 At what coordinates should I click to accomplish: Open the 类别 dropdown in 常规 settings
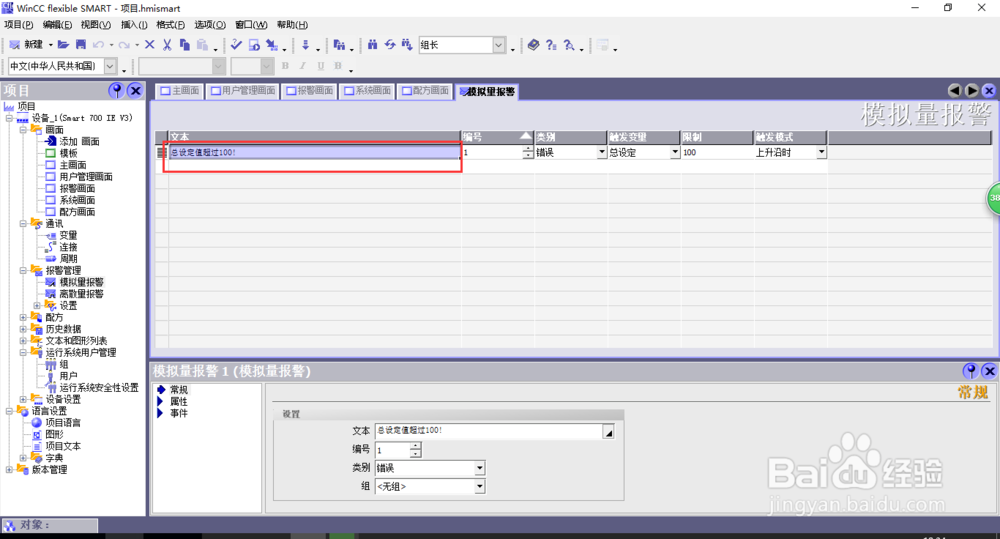point(480,468)
